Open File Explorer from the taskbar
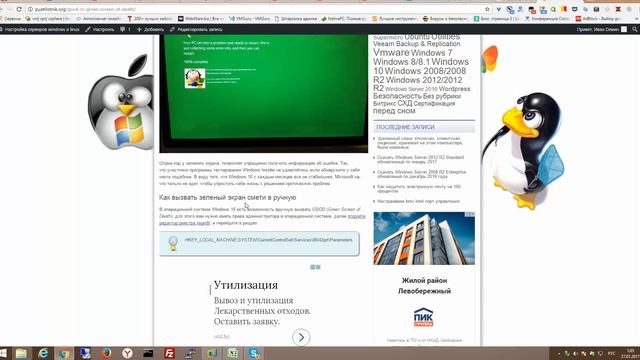Image resolution: width=640 pixels, height=360 pixels. 21,353
